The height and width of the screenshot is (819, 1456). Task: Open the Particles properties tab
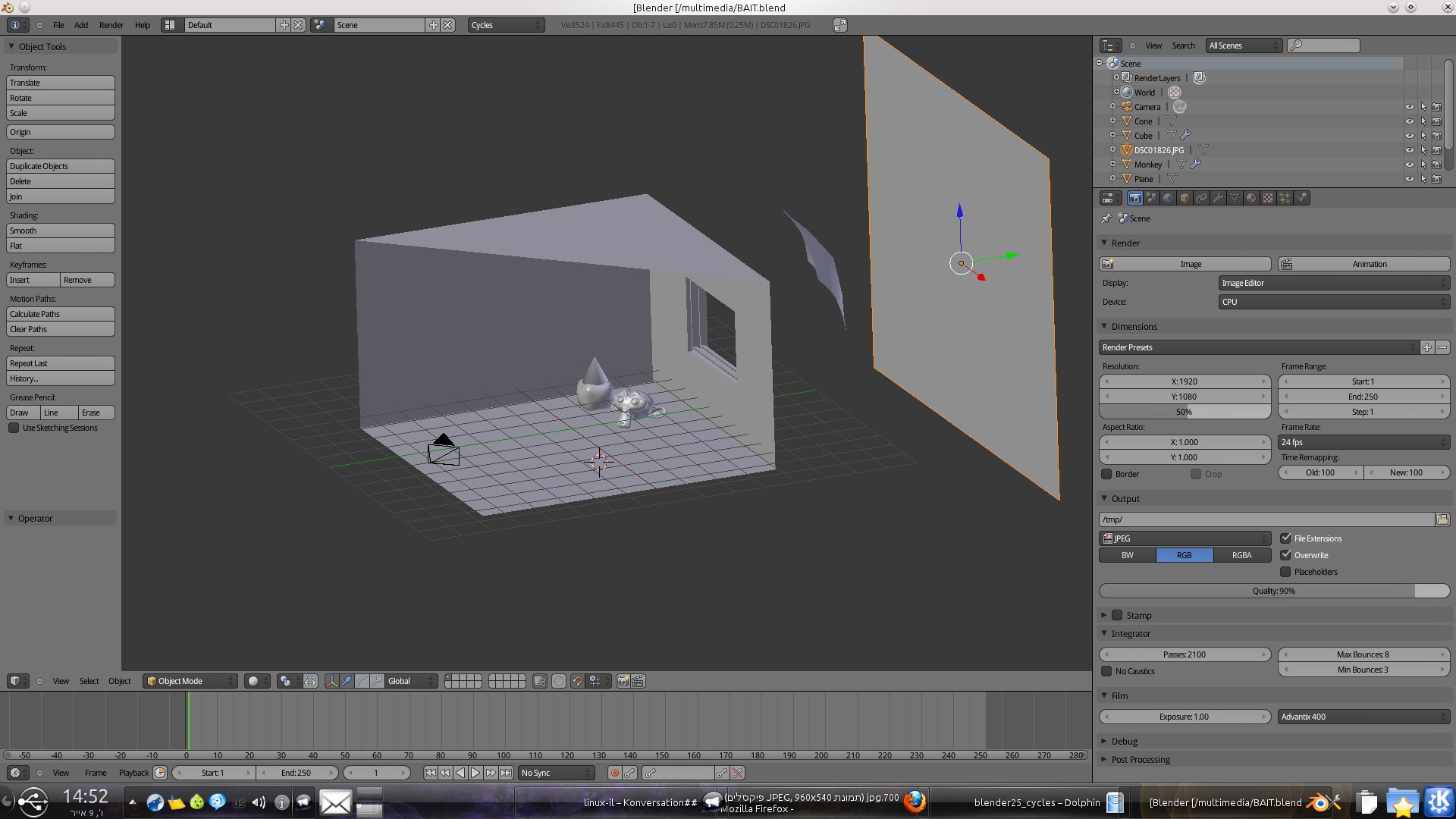pos(1285,198)
